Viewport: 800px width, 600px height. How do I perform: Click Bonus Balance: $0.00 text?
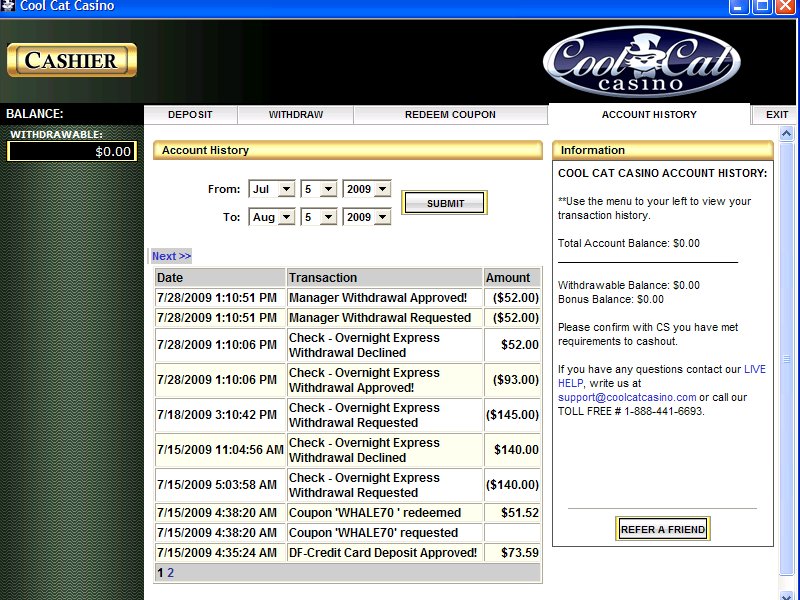coord(611,299)
